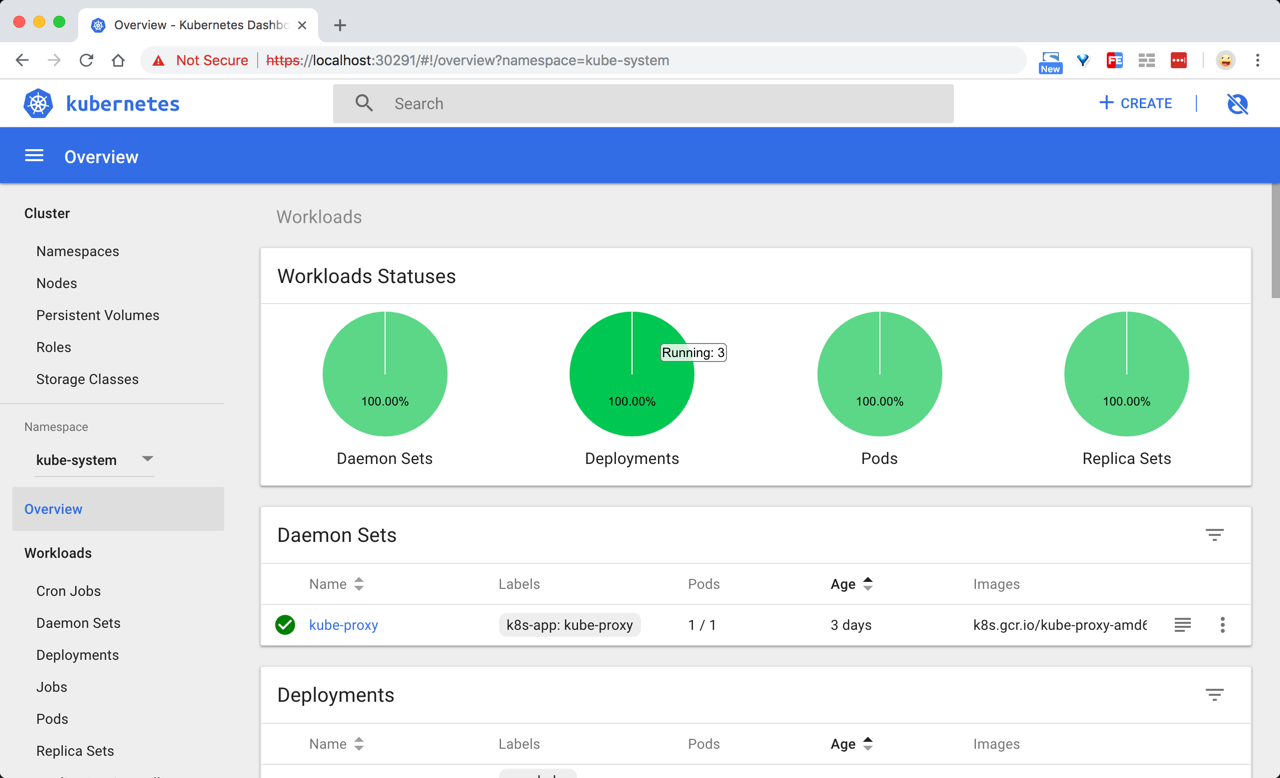The width and height of the screenshot is (1280, 778).
Task: Click Workloads heading in sidebar
Action: click(x=58, y=553)
